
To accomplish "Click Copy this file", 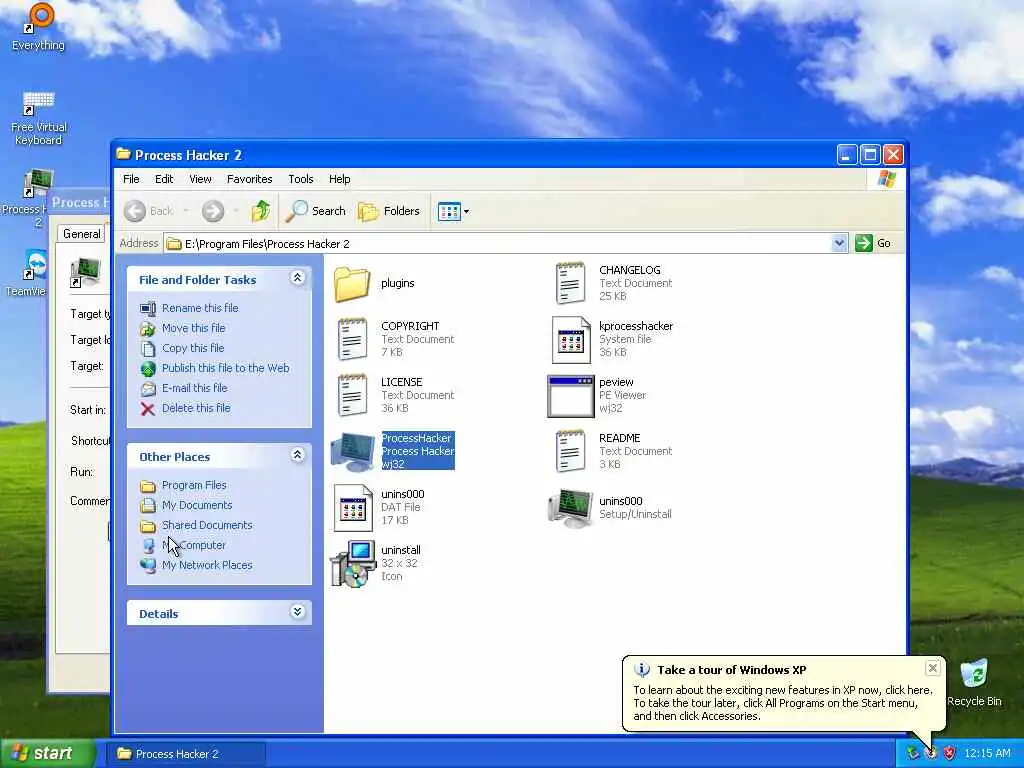I will 193,348.
